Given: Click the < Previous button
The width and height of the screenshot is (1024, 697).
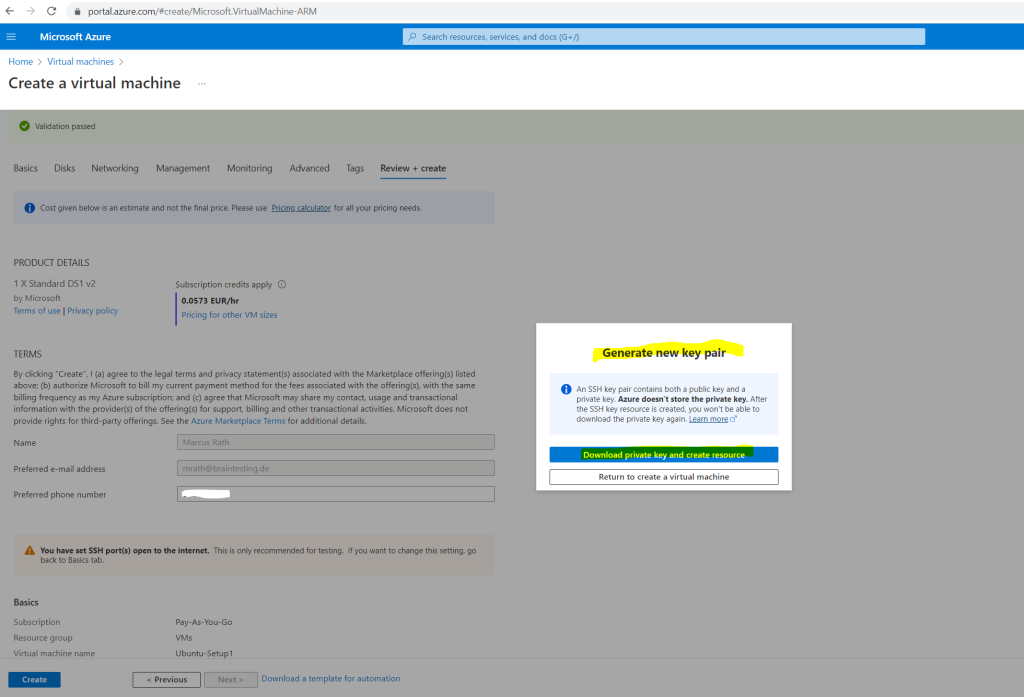Looking at the screenshot, I should pyautogui.click(x=167, y=679).
